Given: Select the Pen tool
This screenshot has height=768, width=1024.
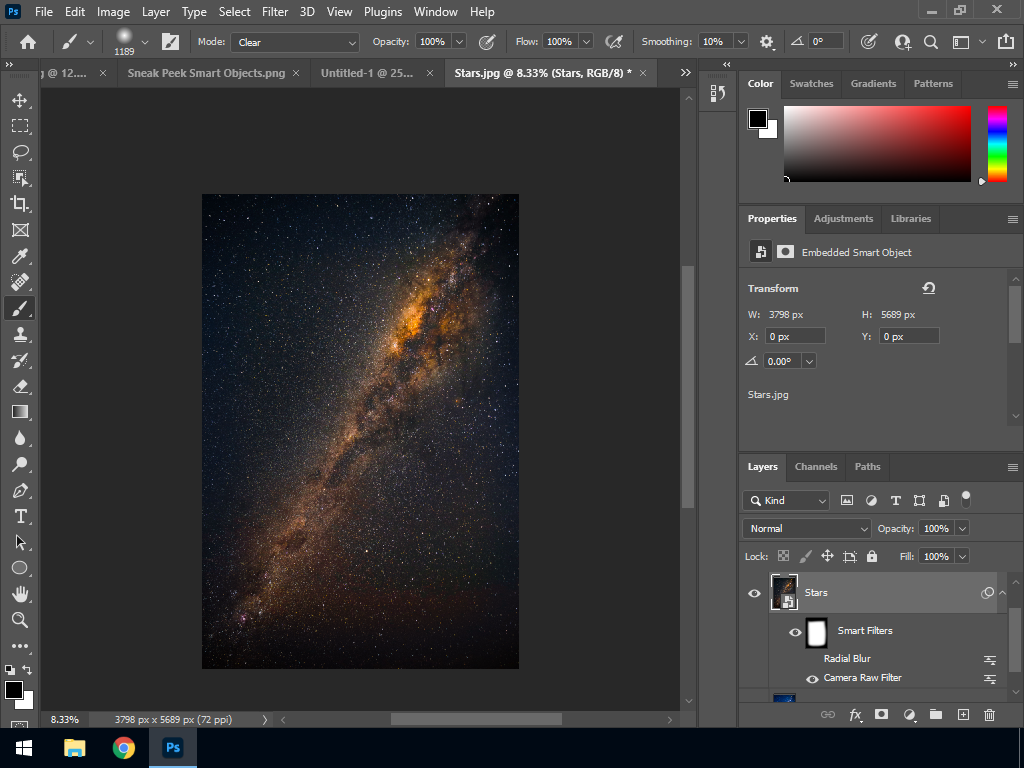Looking at the screenshot, I should click(x=20, y=490).
